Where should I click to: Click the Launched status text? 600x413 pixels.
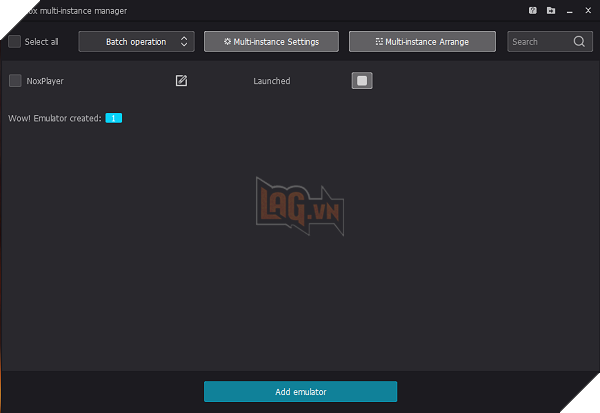[271, 81]
